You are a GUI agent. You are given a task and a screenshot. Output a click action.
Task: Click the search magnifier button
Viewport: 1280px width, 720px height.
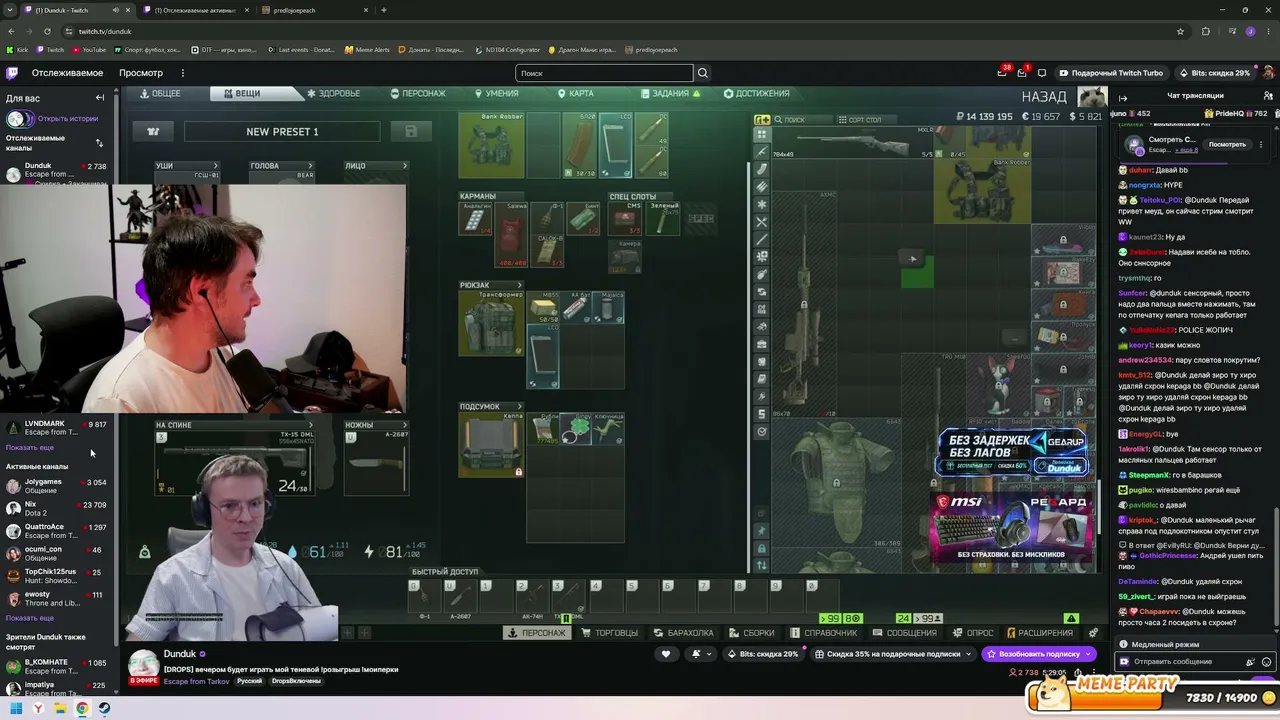[703, 73]
